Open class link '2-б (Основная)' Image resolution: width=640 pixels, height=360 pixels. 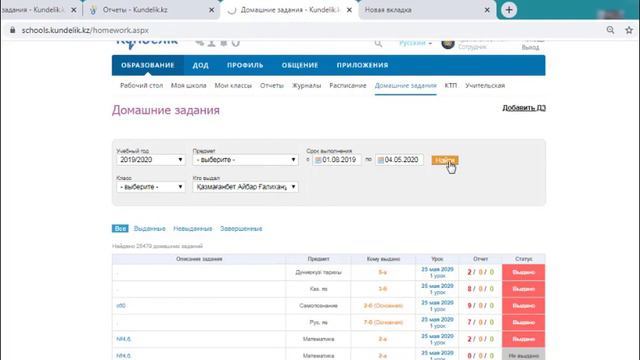383,306
